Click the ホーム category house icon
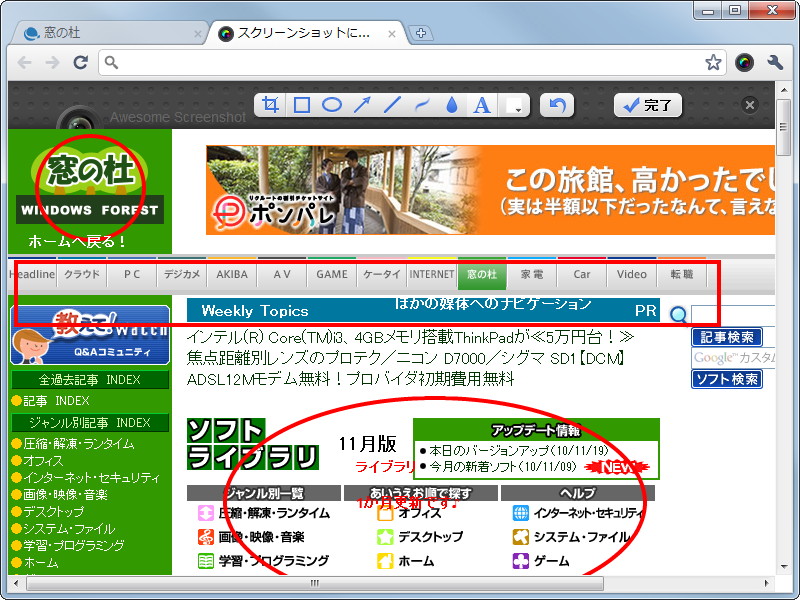The height and width of the screenshot is (600, 800). (x=385, y=561)
